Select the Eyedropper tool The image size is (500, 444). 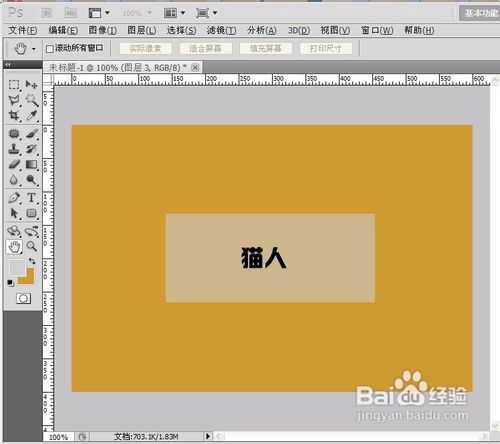(32, 116)
